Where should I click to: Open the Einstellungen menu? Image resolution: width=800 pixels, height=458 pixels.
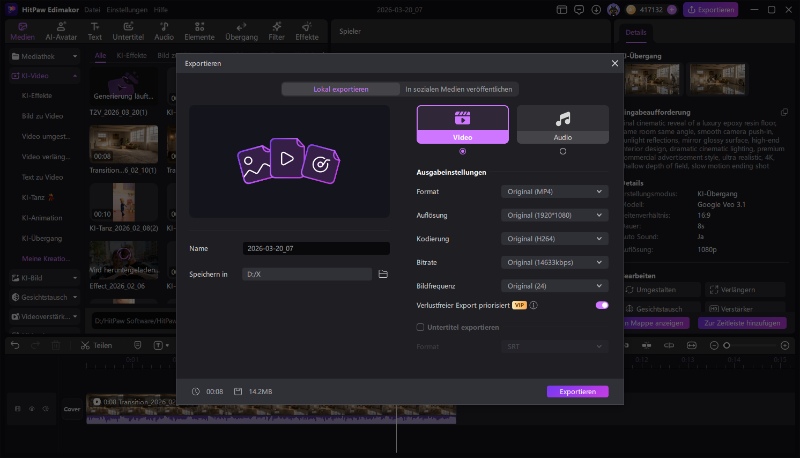127,10
